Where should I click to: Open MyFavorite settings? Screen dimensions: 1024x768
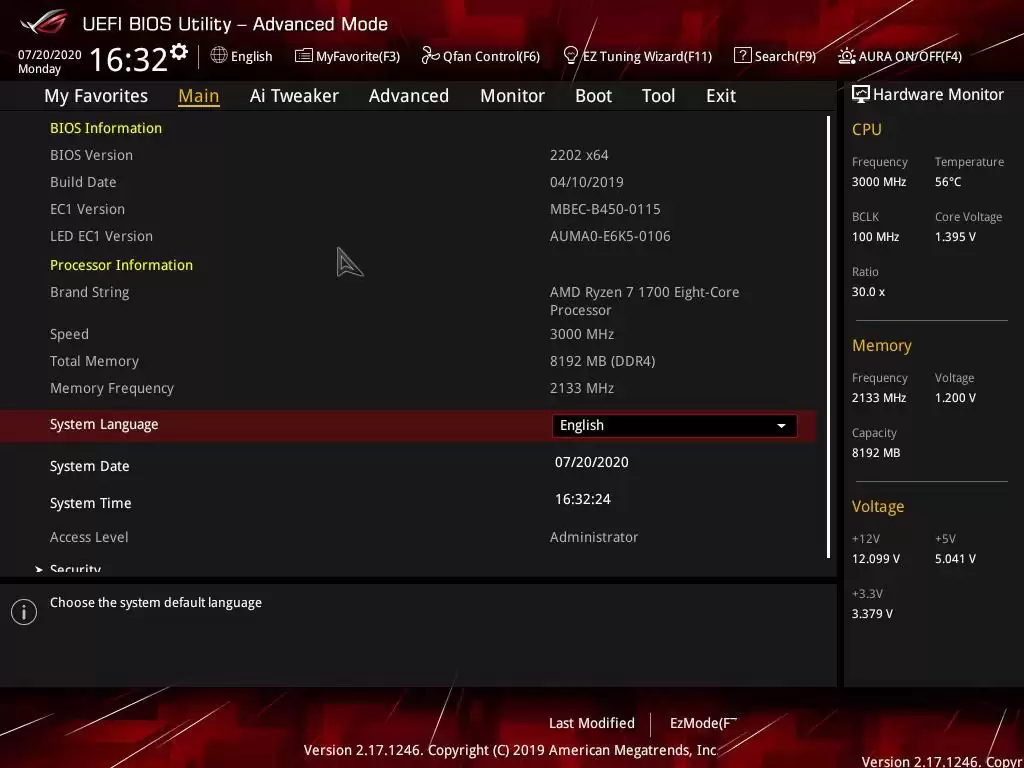coord(347,56)
